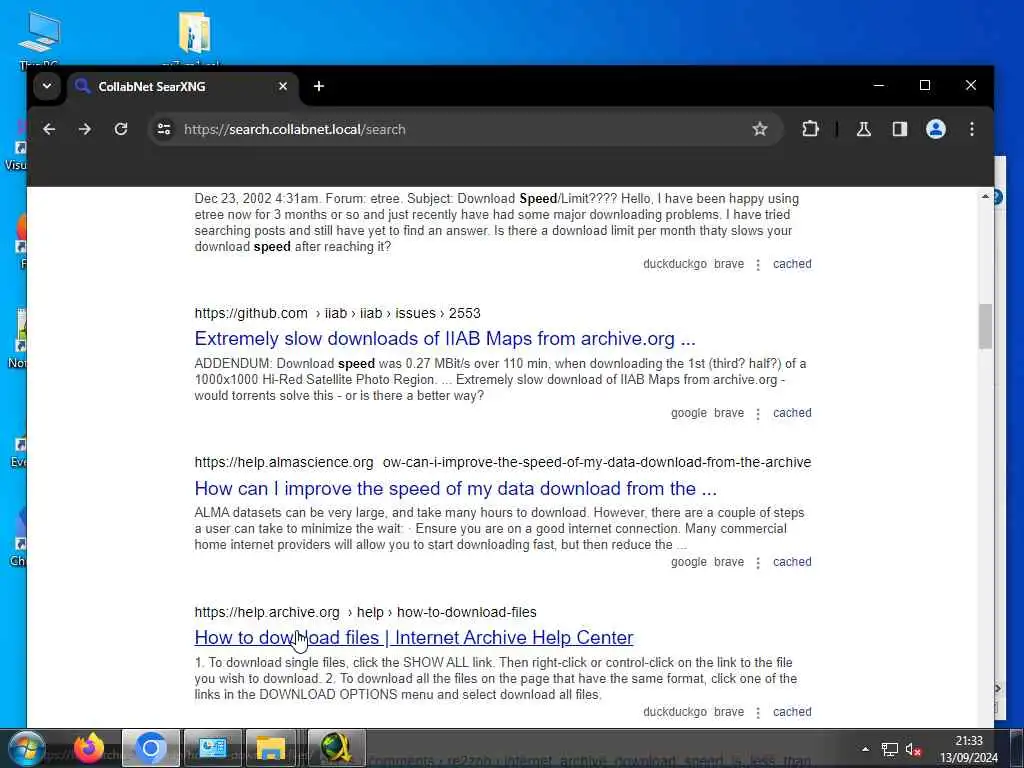Open cached link for etree forum result
The width and height of the screenshot is (1024, 768).
click(792, 264)
